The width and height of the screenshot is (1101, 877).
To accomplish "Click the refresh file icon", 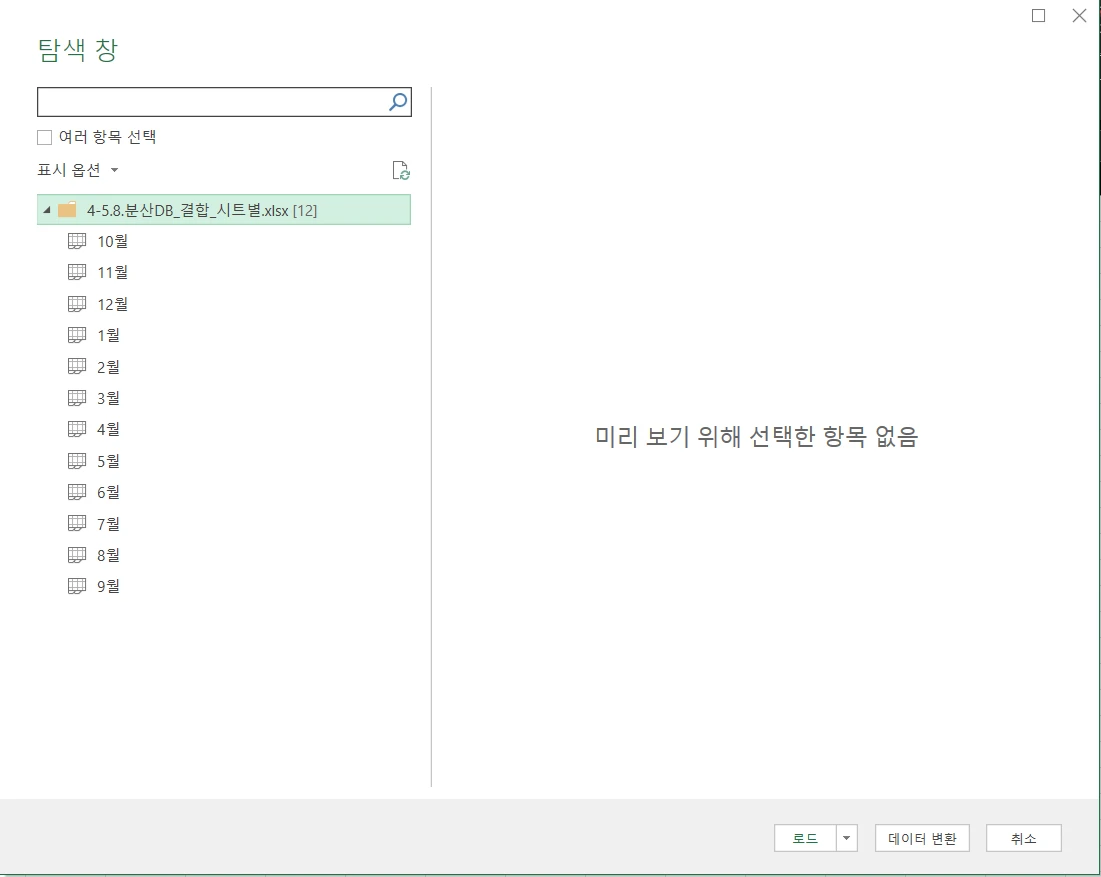I will pyautogui.click(x=401, y=170).
